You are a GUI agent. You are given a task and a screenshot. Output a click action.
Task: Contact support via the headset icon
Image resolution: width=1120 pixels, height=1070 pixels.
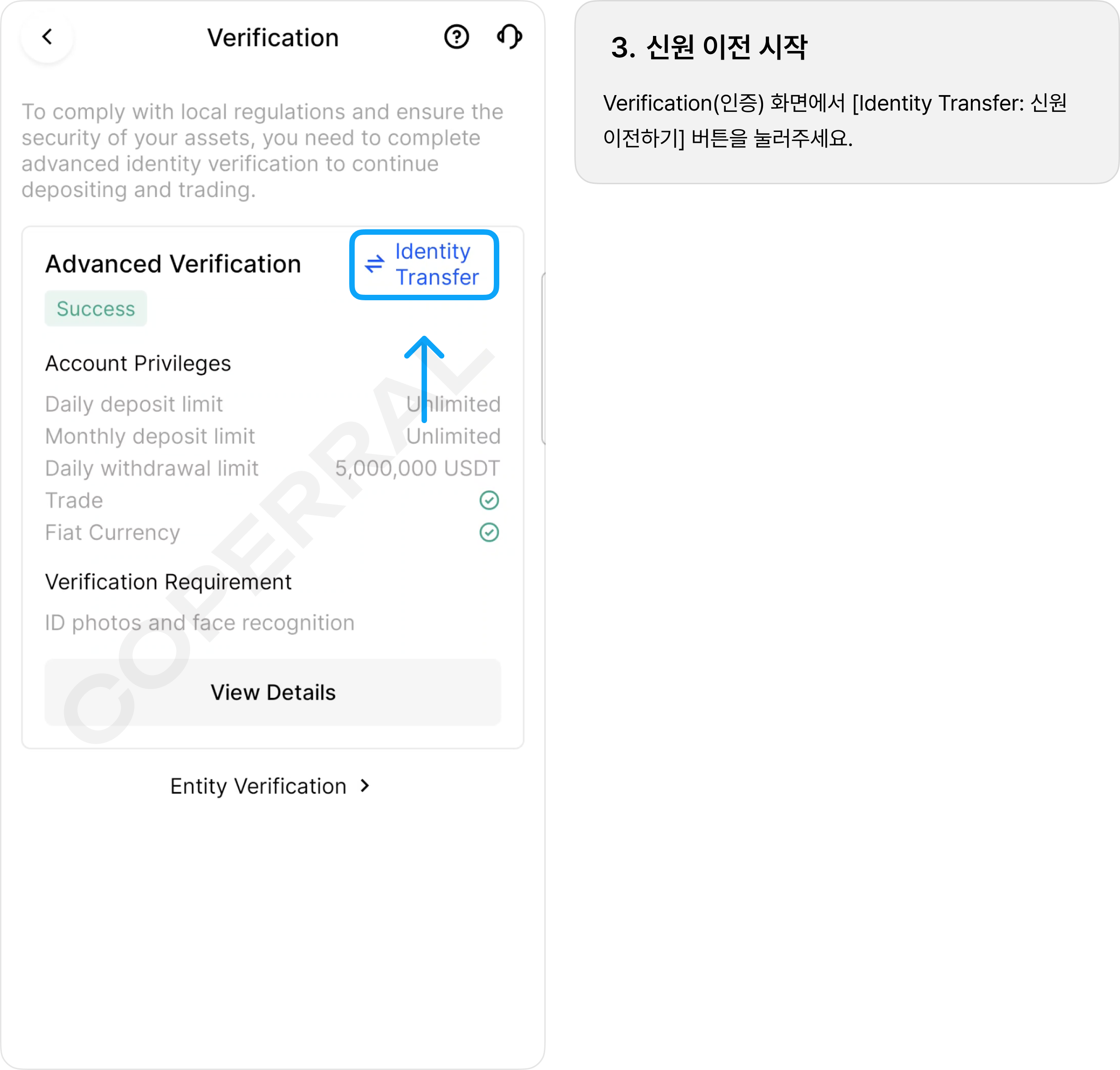[509, 37]
